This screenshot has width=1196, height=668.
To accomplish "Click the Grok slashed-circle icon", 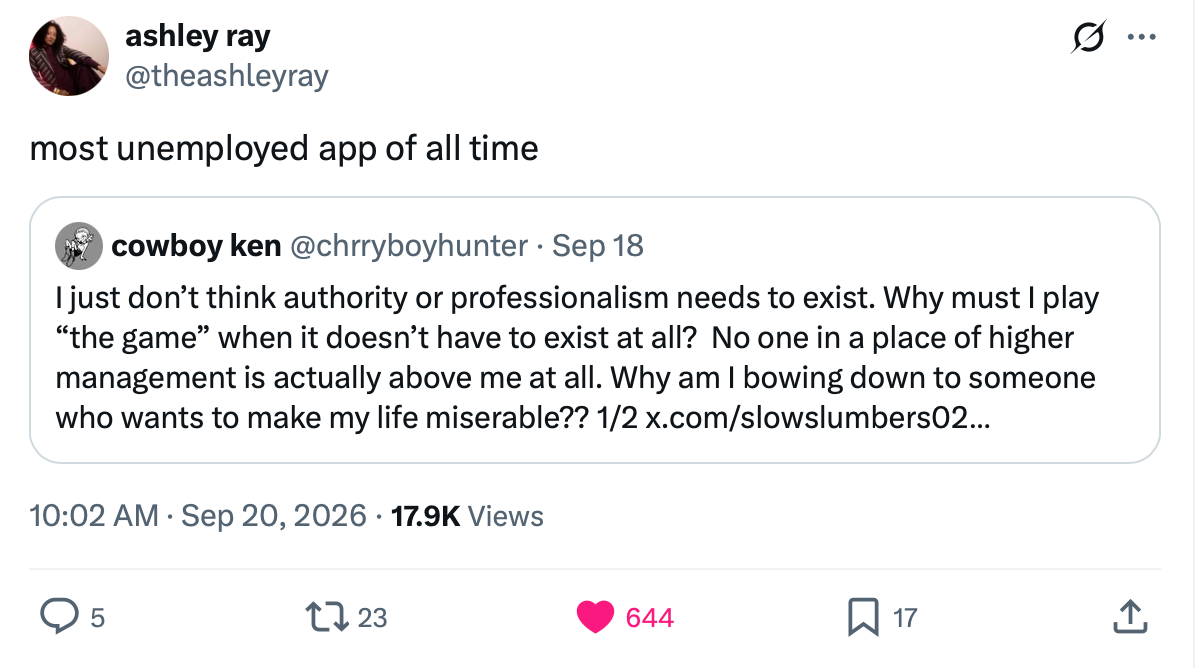I will pyautogui.click(x=1088, y=37).
